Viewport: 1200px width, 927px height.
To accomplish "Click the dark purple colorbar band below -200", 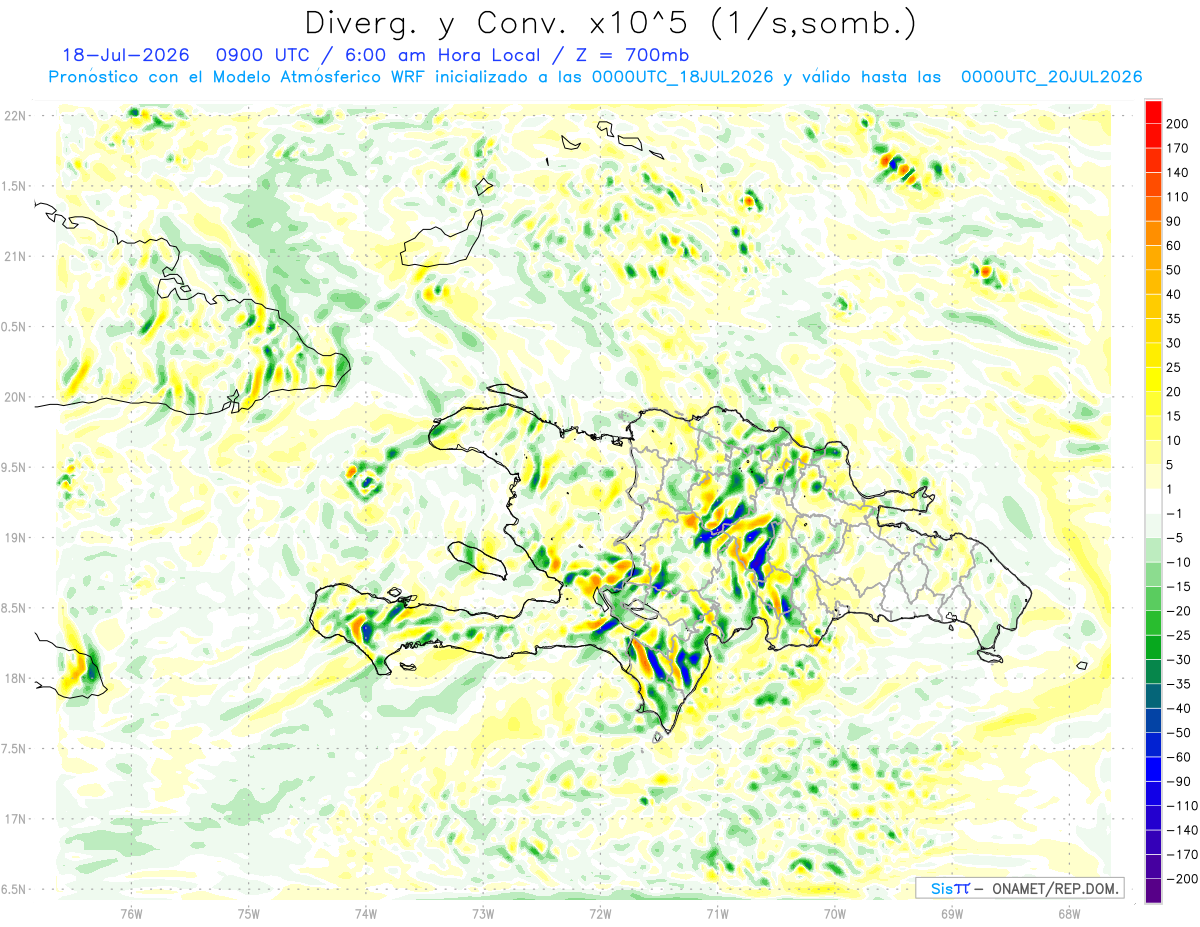I will (1153, 891).
